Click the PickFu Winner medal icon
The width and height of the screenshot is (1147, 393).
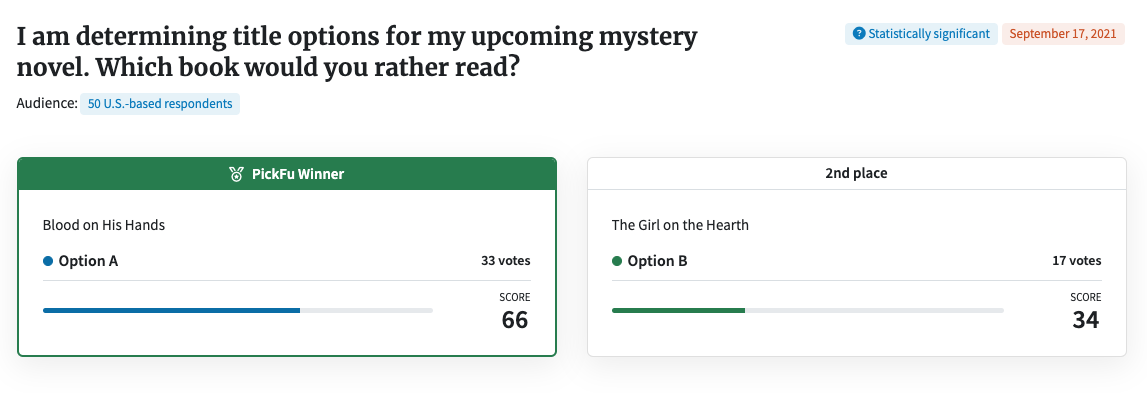[x=236, y=174]
